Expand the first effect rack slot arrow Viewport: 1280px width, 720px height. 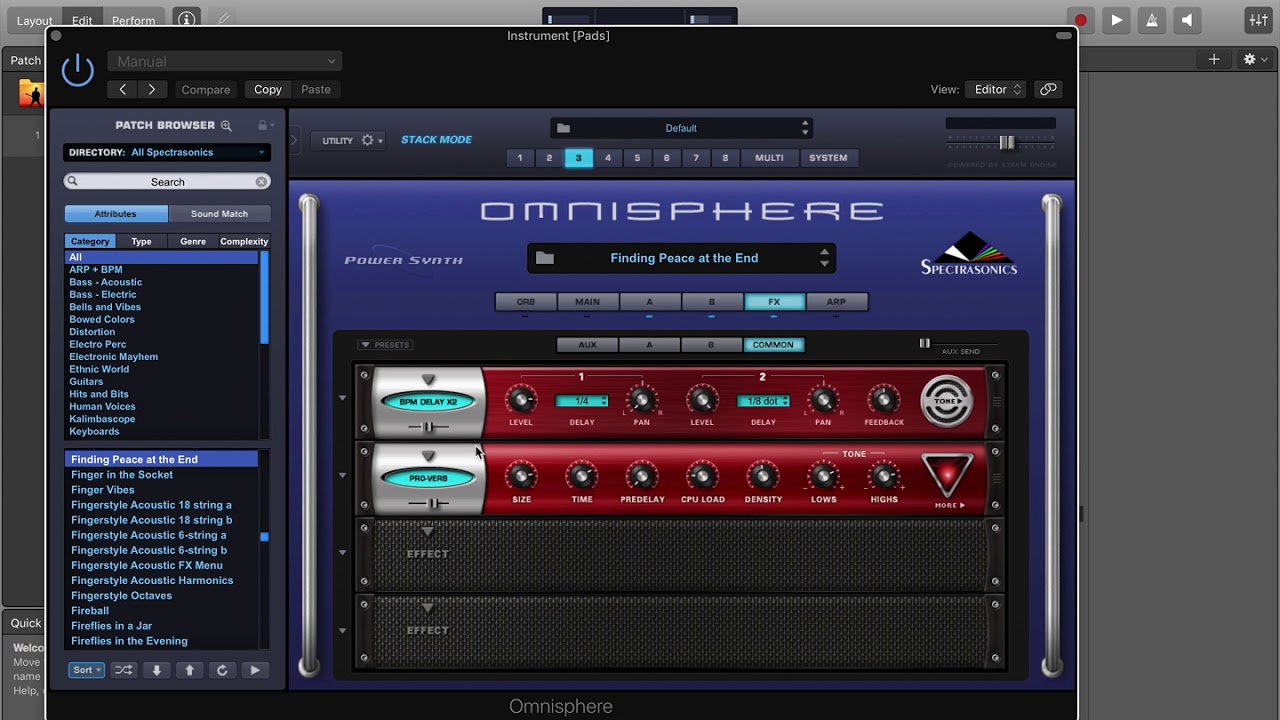[342, 399]
